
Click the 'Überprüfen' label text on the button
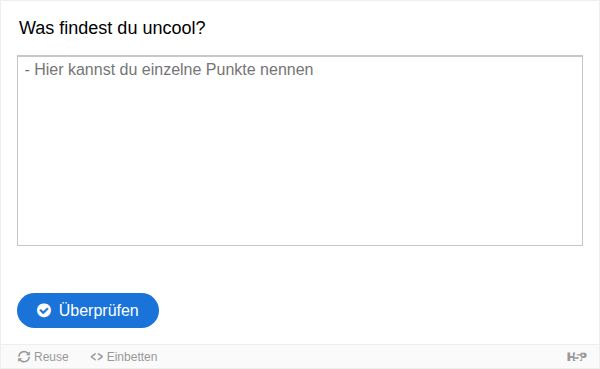(x=99, y=310)
